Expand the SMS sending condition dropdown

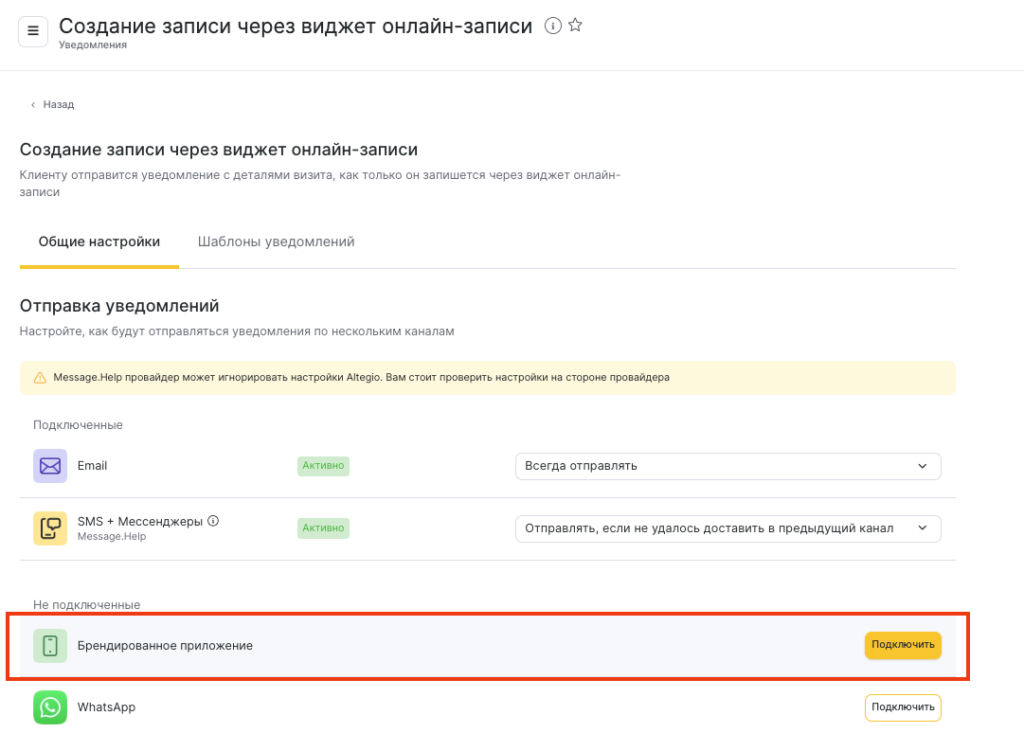click(728, 528)
